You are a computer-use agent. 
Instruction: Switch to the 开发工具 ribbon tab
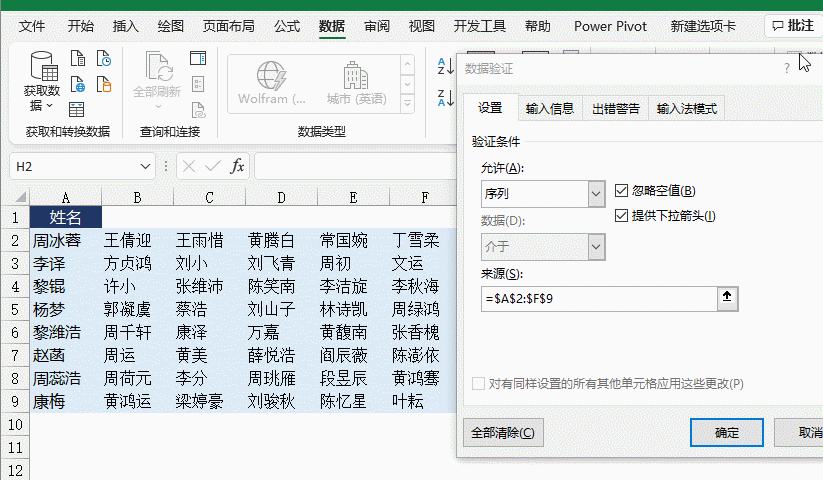480,26
